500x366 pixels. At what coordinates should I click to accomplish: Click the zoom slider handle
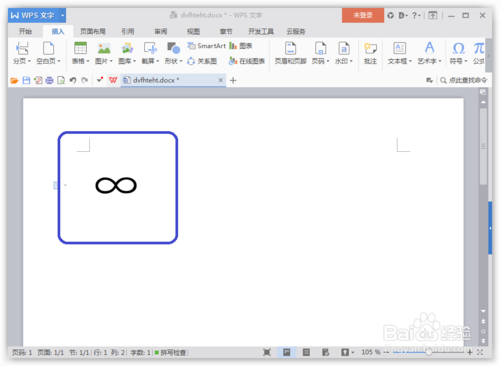click(429, 352)
